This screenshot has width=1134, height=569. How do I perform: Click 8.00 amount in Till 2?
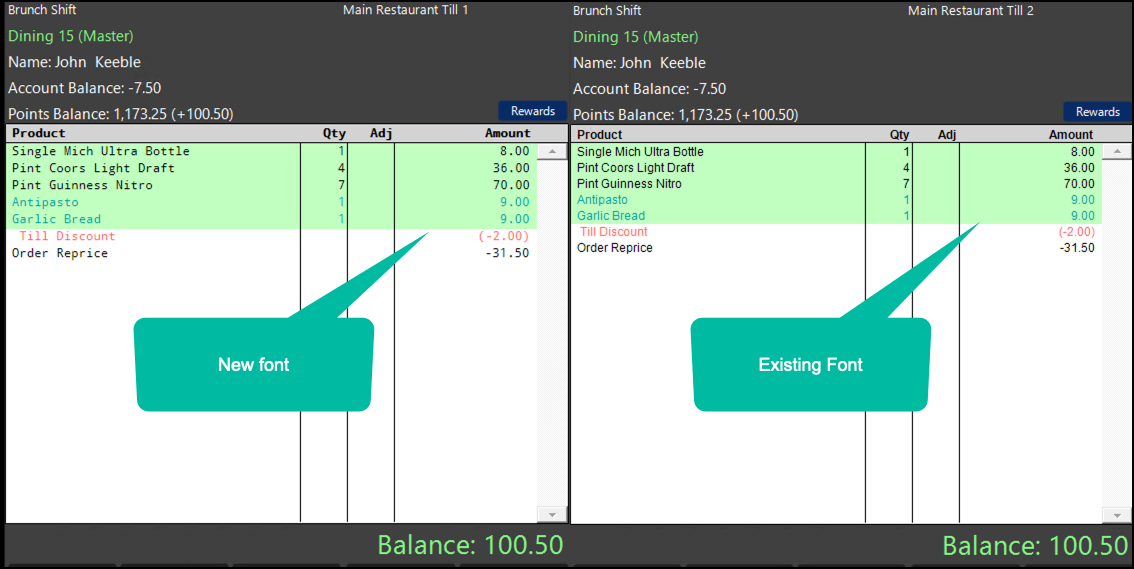pos(1083,152)
